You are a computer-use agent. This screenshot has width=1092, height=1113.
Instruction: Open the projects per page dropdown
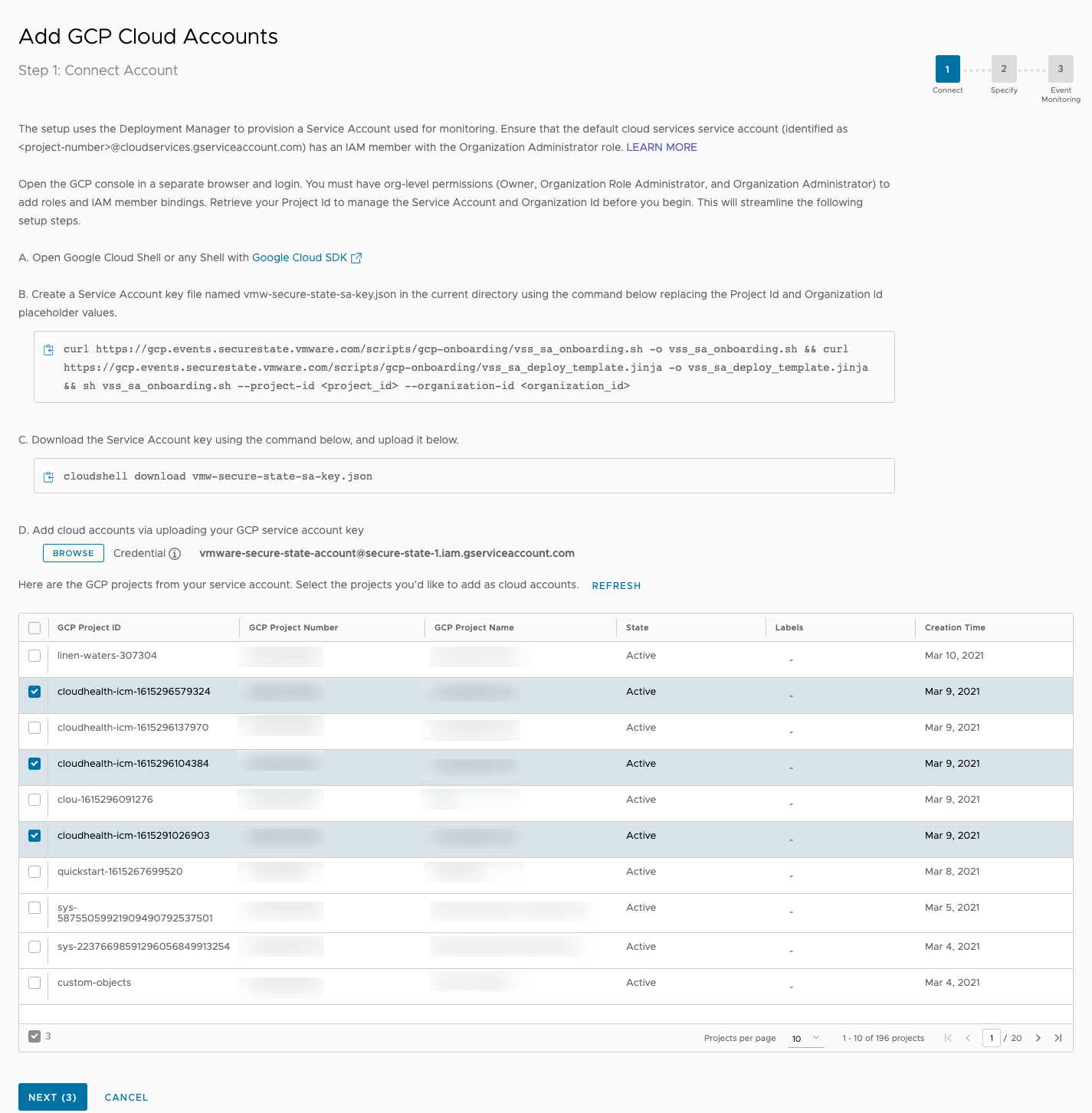coord(805,1038)
